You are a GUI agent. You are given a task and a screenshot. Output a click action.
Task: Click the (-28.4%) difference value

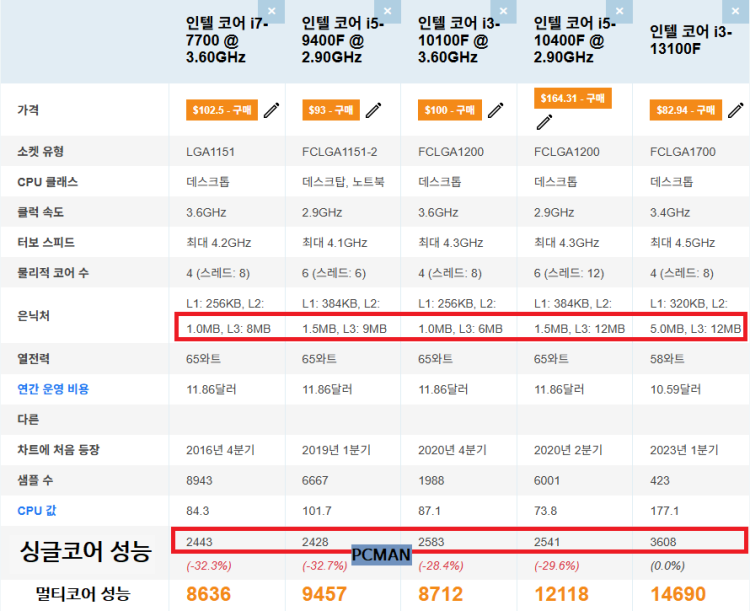tap(441, 566)
